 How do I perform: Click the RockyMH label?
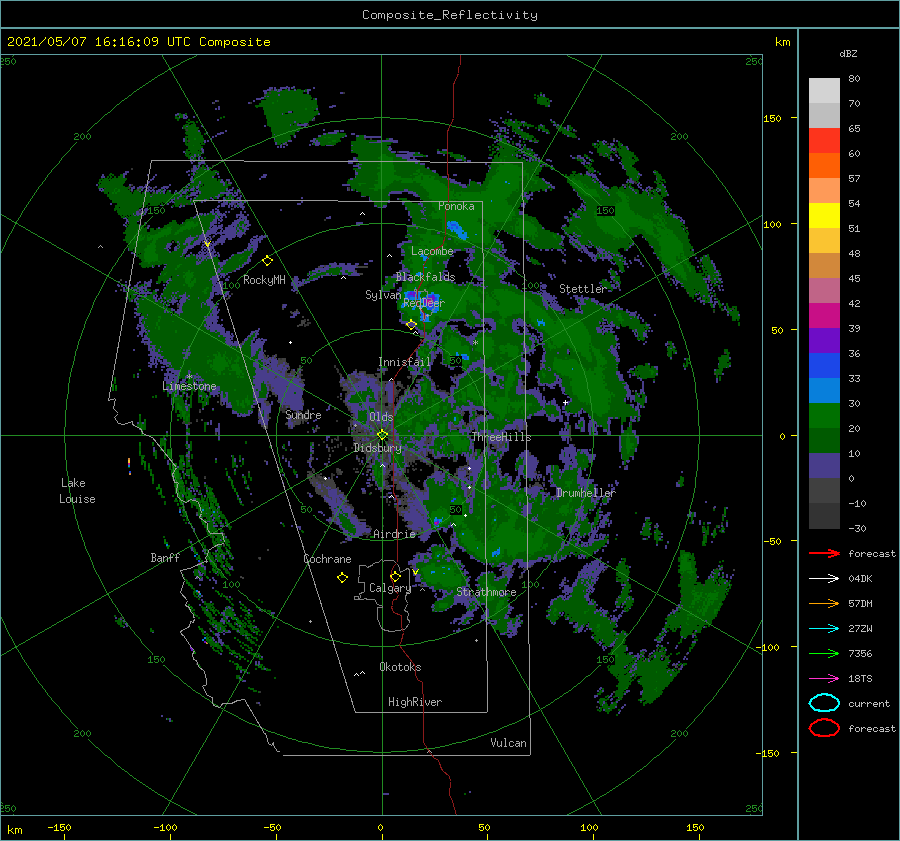click(264, 280)
